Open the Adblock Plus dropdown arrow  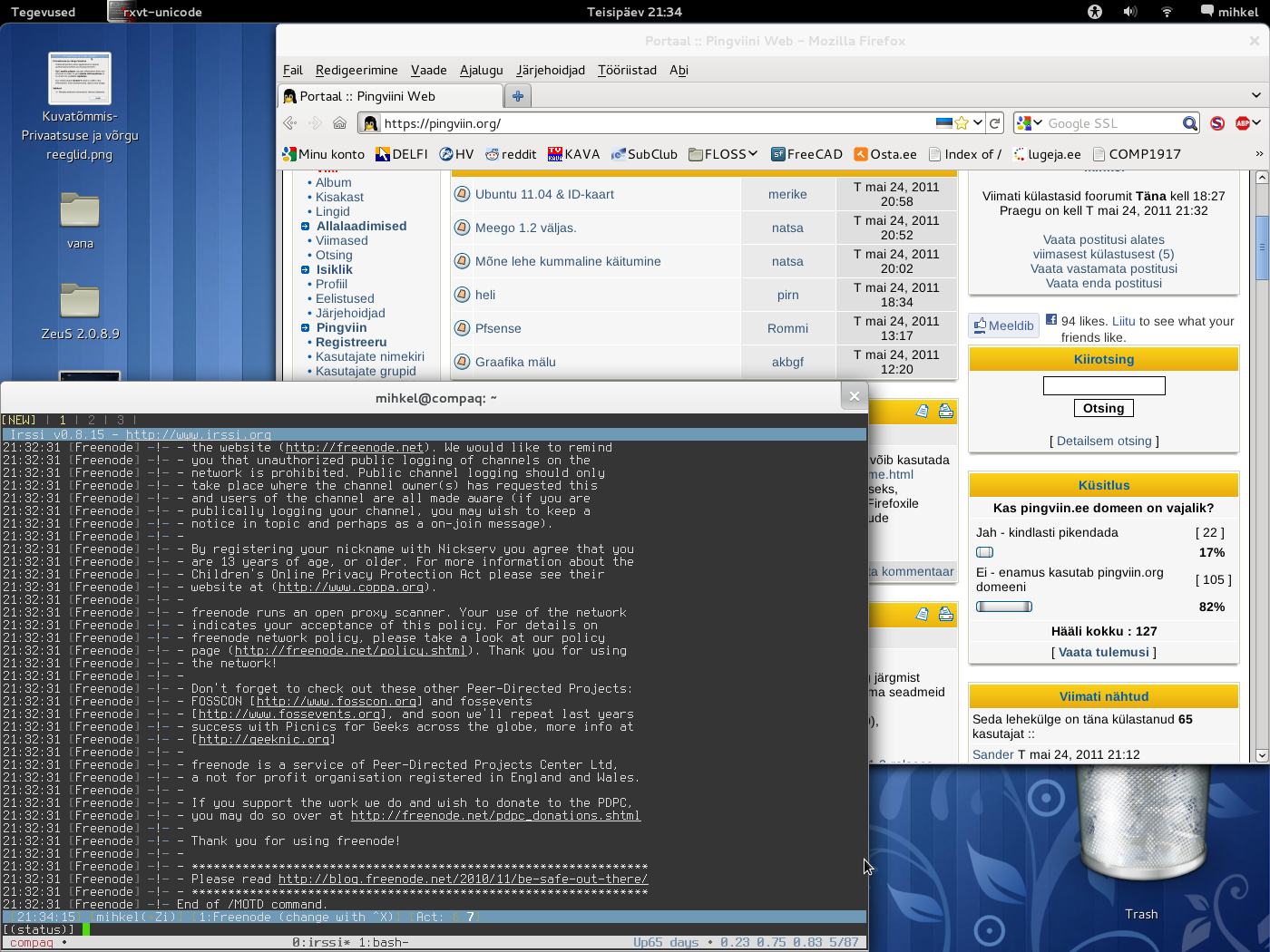(1256, 123)
